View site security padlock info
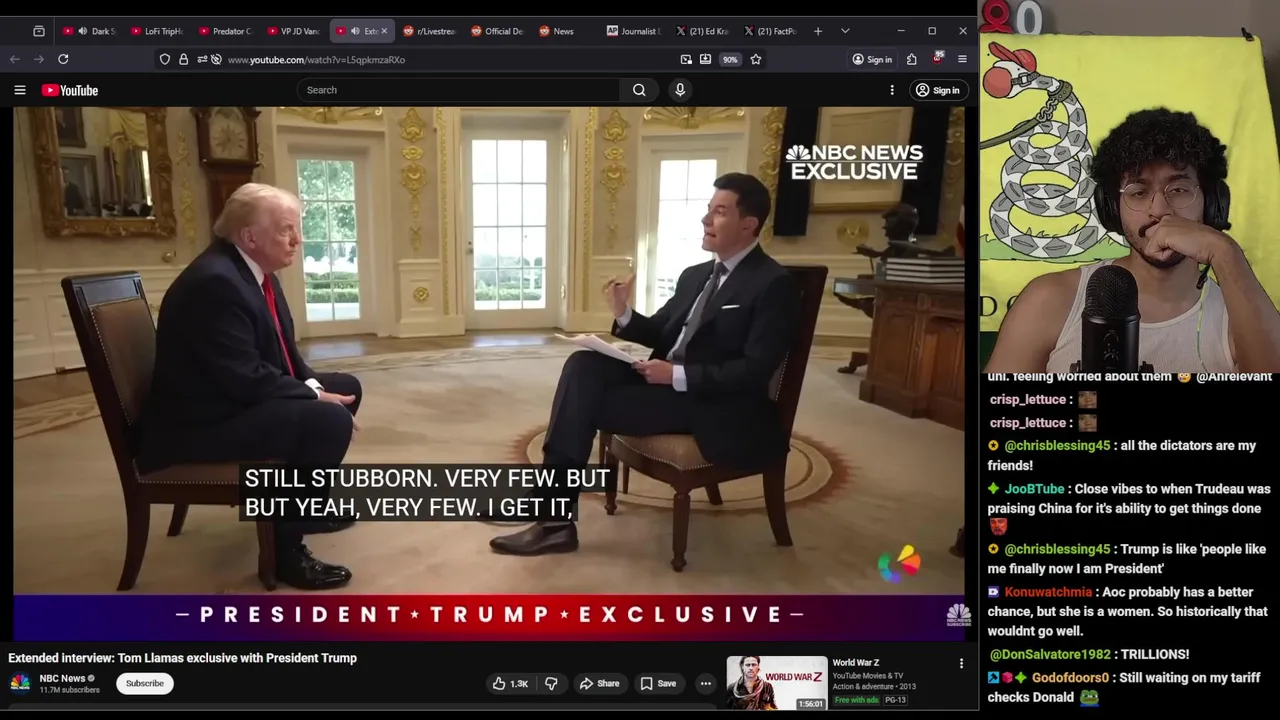Image resolution: width=1280 pixels, height=720 pixels. [183, 59]
